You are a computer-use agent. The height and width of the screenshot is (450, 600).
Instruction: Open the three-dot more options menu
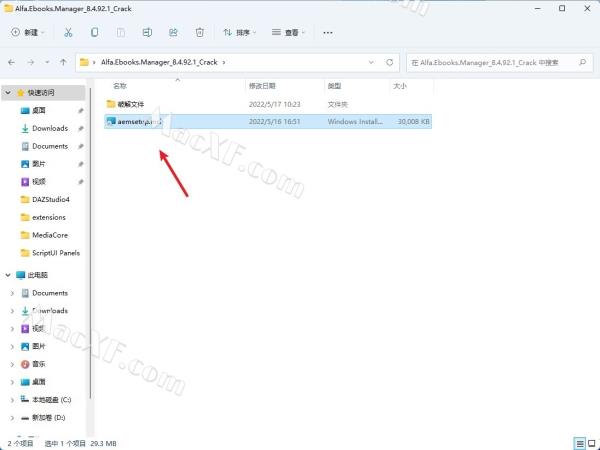(x=328, y=32)
